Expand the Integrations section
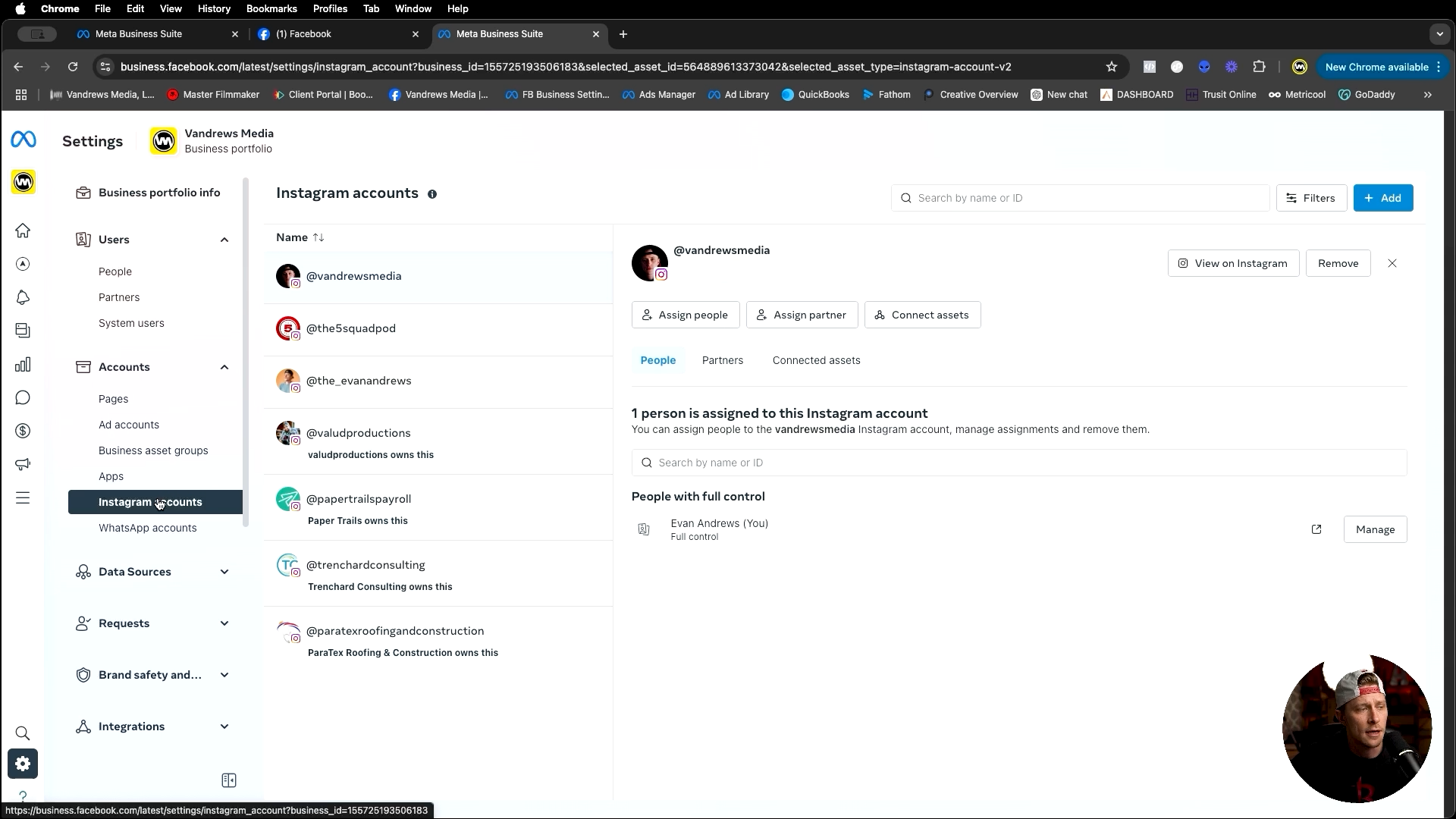The width and height of the screenshot is (1456, 819). (x=224, y=726)
